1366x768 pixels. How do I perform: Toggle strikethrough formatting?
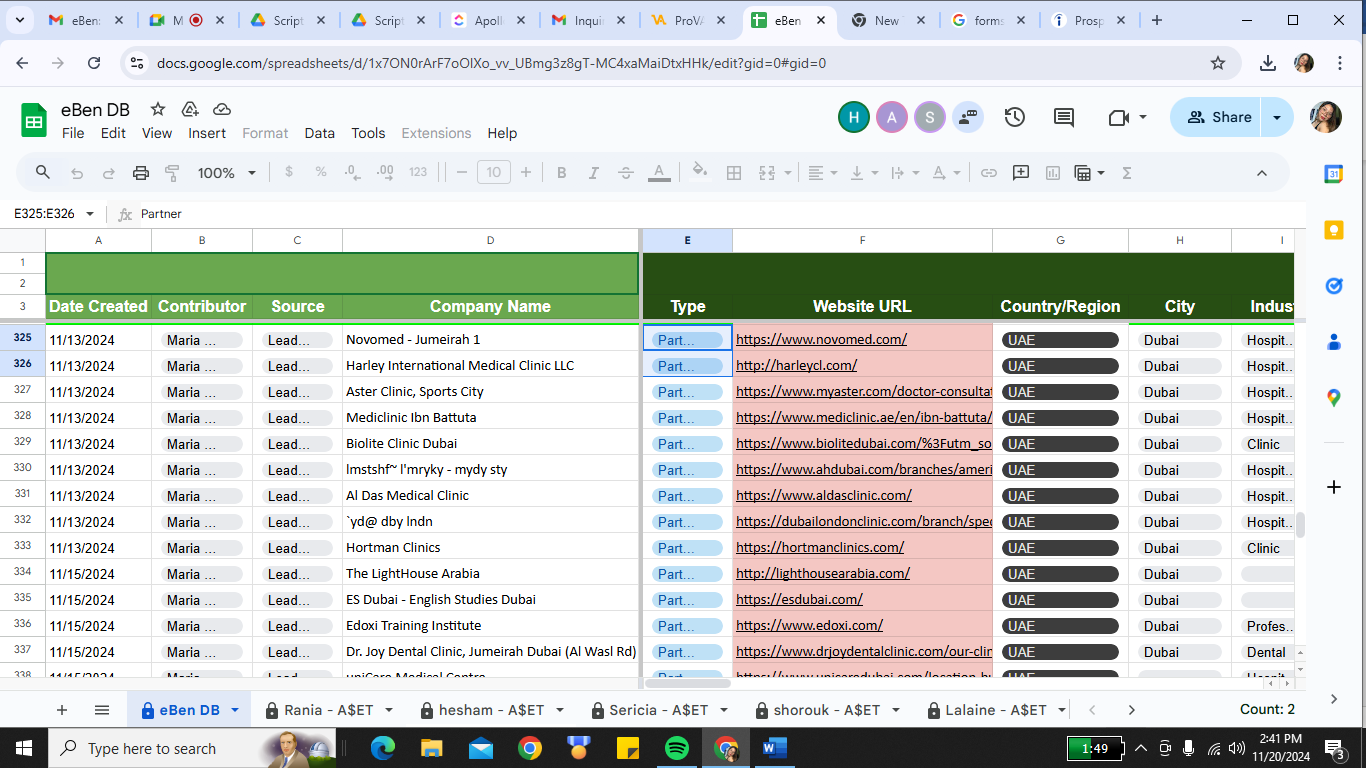pyautogui.click(x=626, y=173)
